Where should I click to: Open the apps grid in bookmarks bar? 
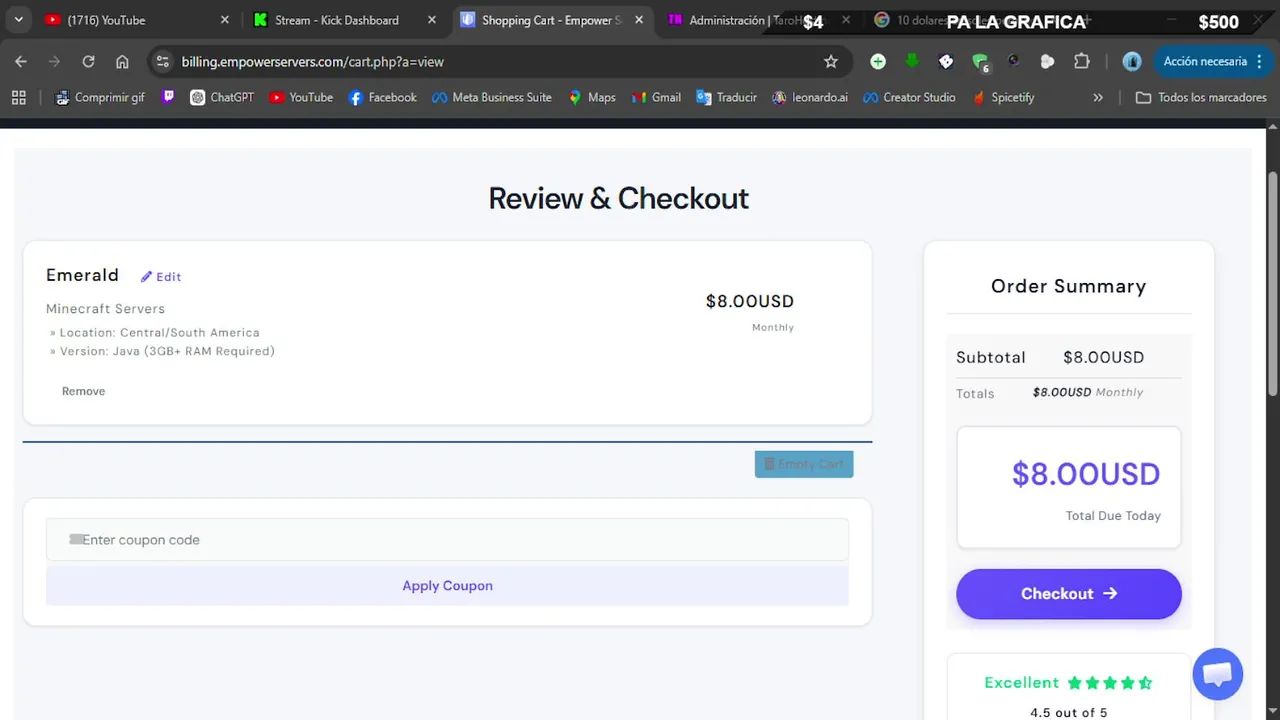point(18,97)
